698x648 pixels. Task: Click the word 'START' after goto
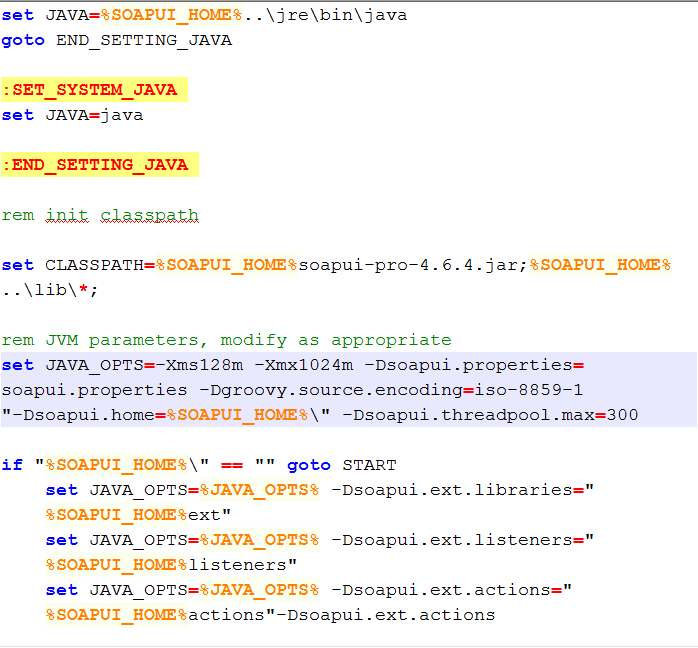coord(369,466)
